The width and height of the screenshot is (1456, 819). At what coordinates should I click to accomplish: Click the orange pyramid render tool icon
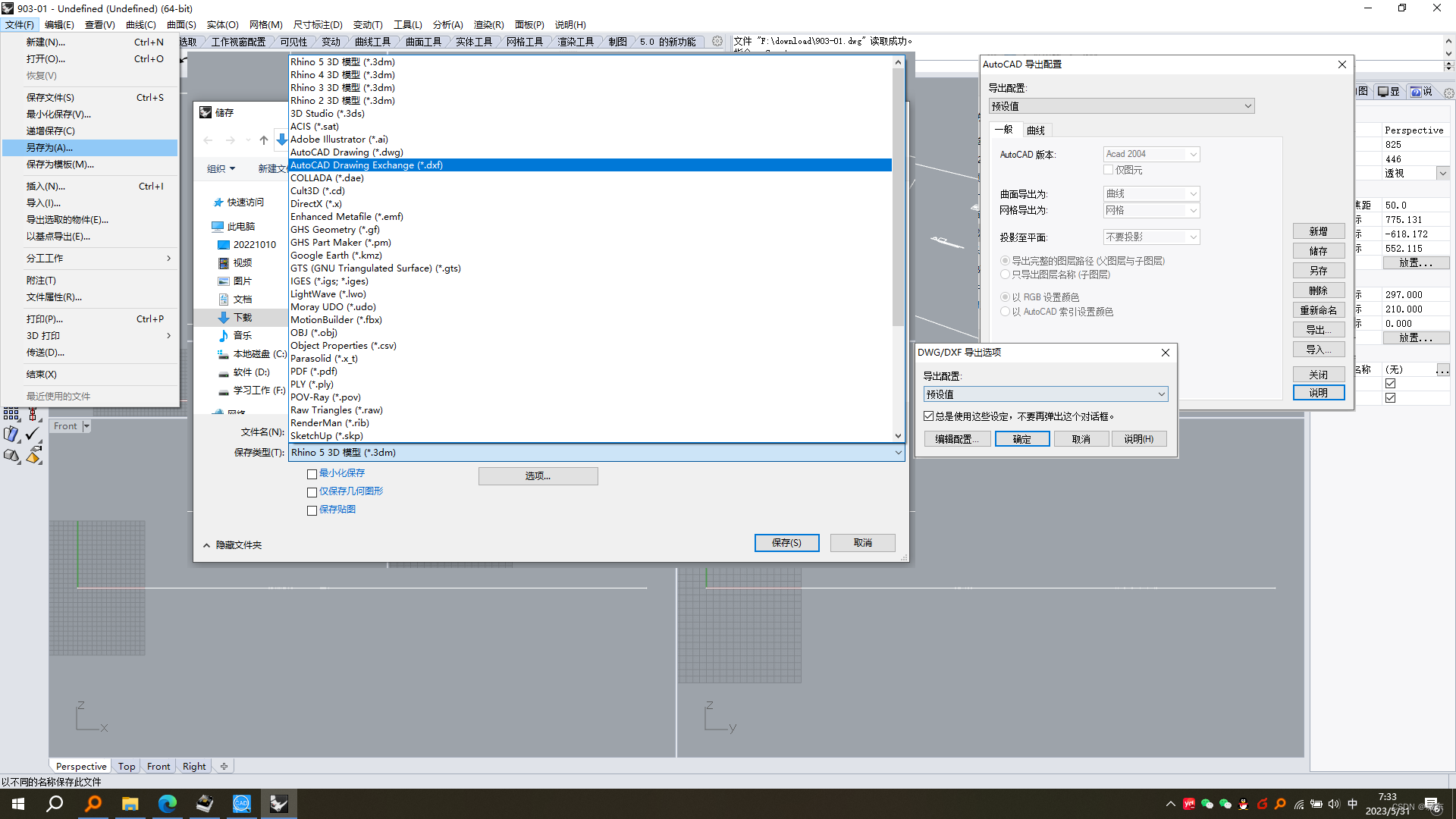(x=33, y=456)
